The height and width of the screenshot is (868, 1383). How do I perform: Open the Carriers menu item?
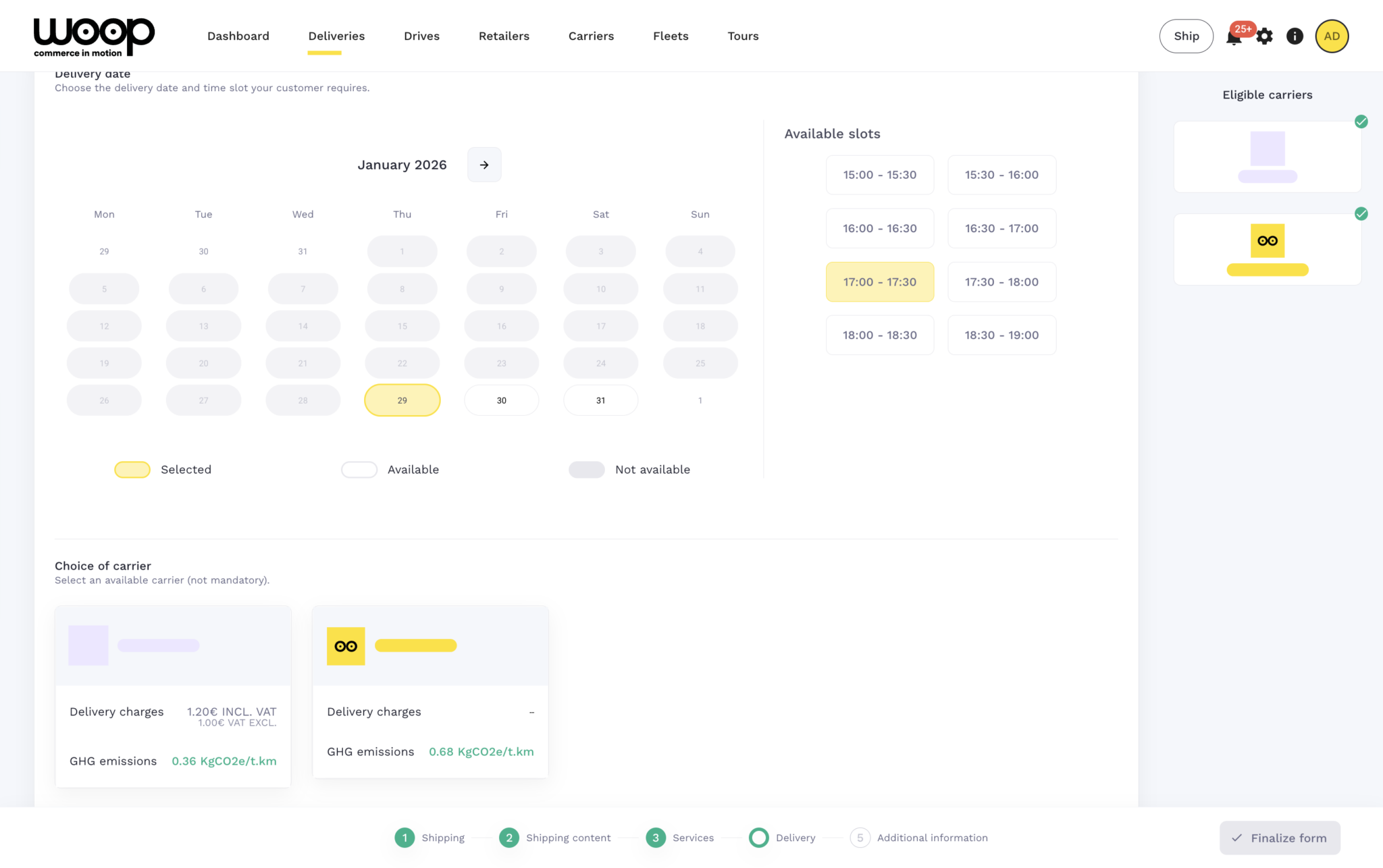tap(591, 36)
